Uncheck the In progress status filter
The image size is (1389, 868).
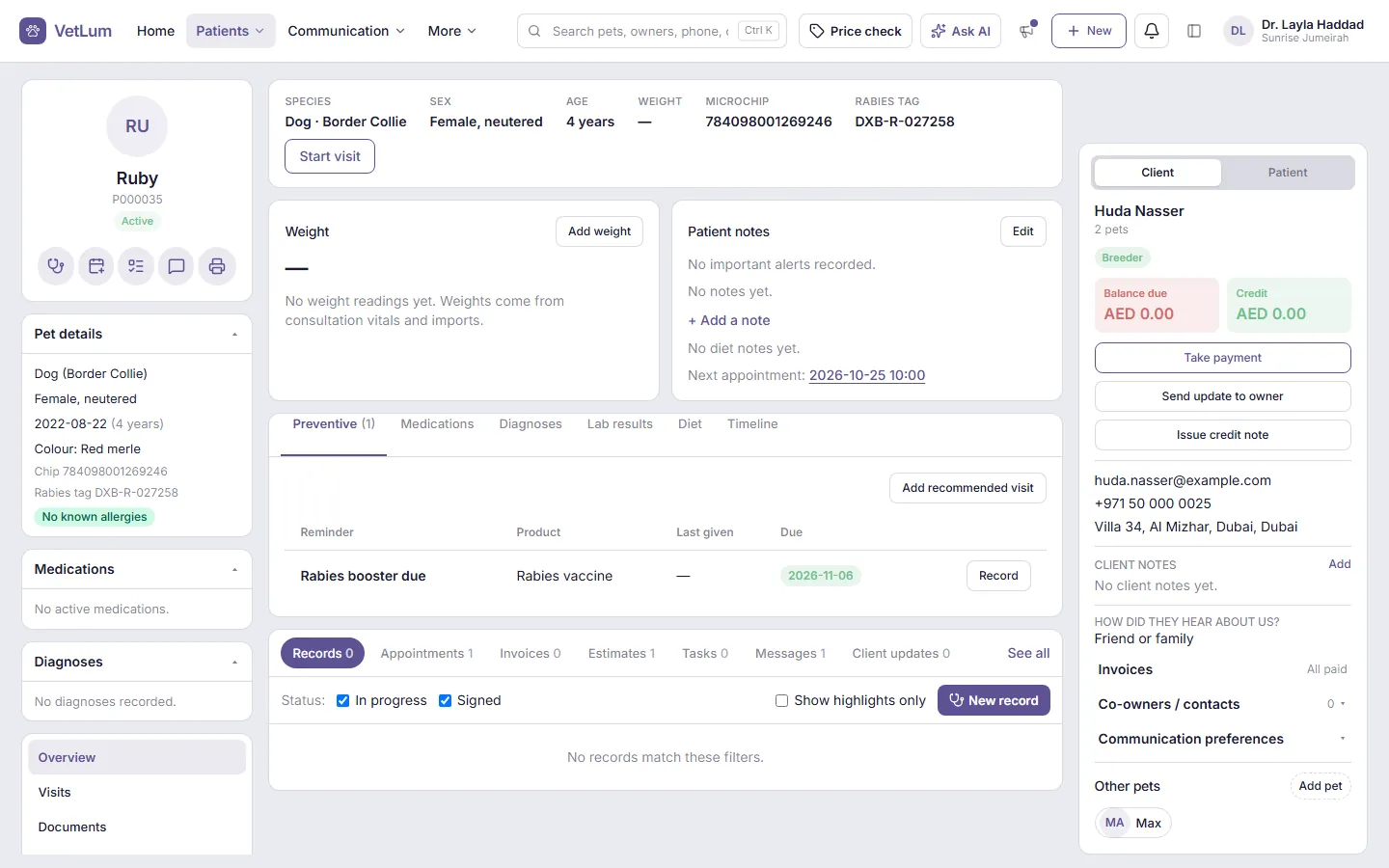[x=342, y=701]
